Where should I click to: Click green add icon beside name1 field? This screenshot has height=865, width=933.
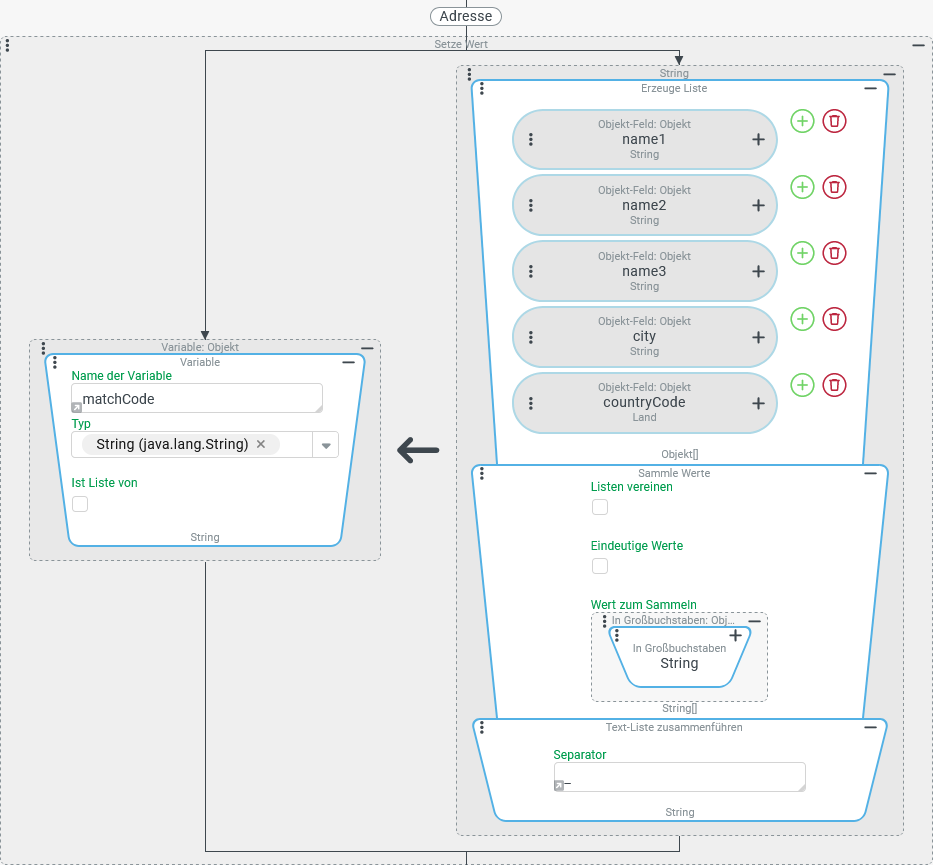(802, 121)
